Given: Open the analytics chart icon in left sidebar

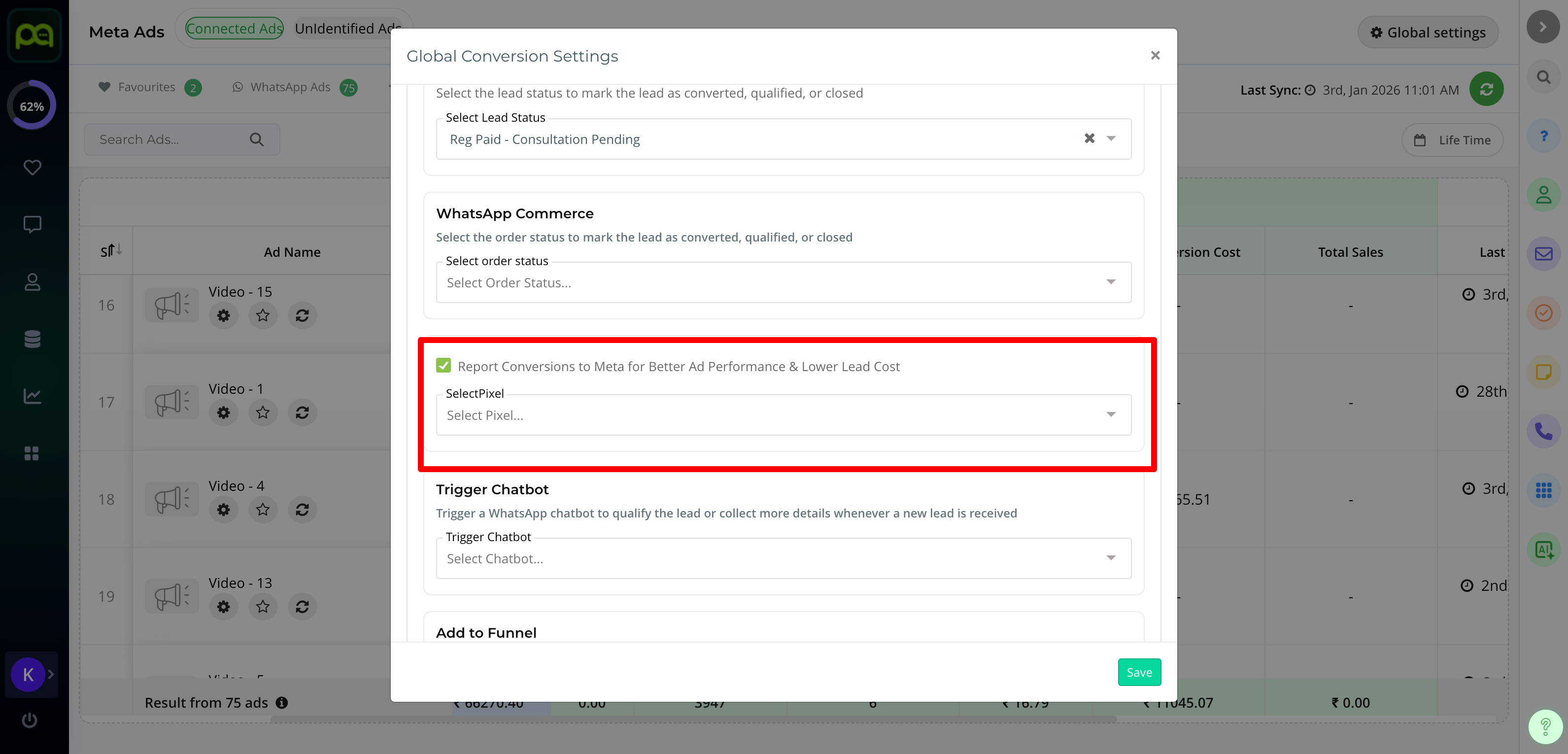Looking at the screenshot, I should tap(32, 396).
